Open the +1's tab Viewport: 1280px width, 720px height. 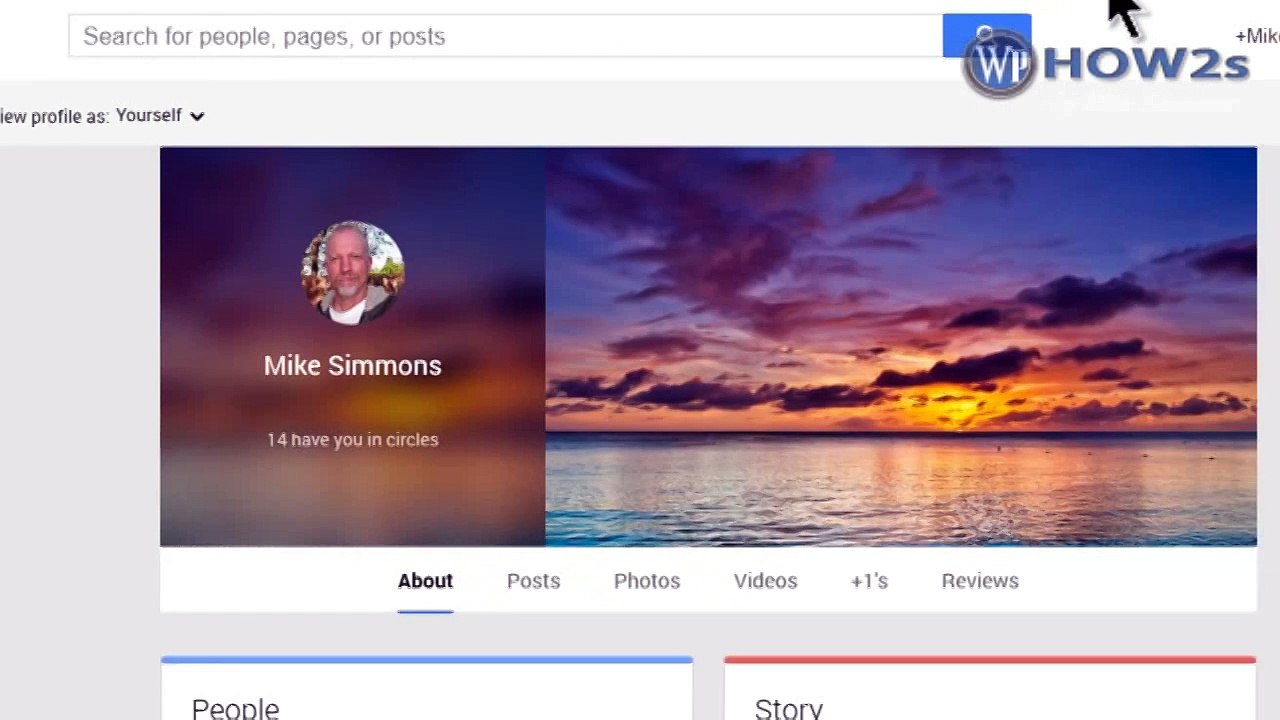(869, 581)
